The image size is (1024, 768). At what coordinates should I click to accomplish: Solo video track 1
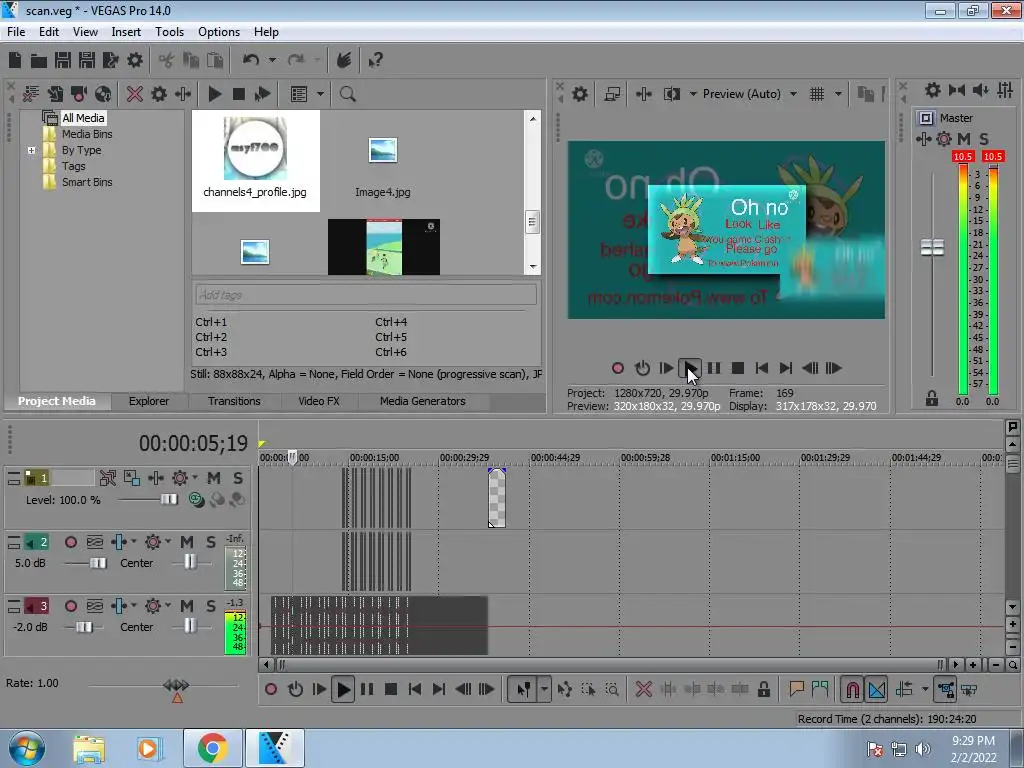238,478
